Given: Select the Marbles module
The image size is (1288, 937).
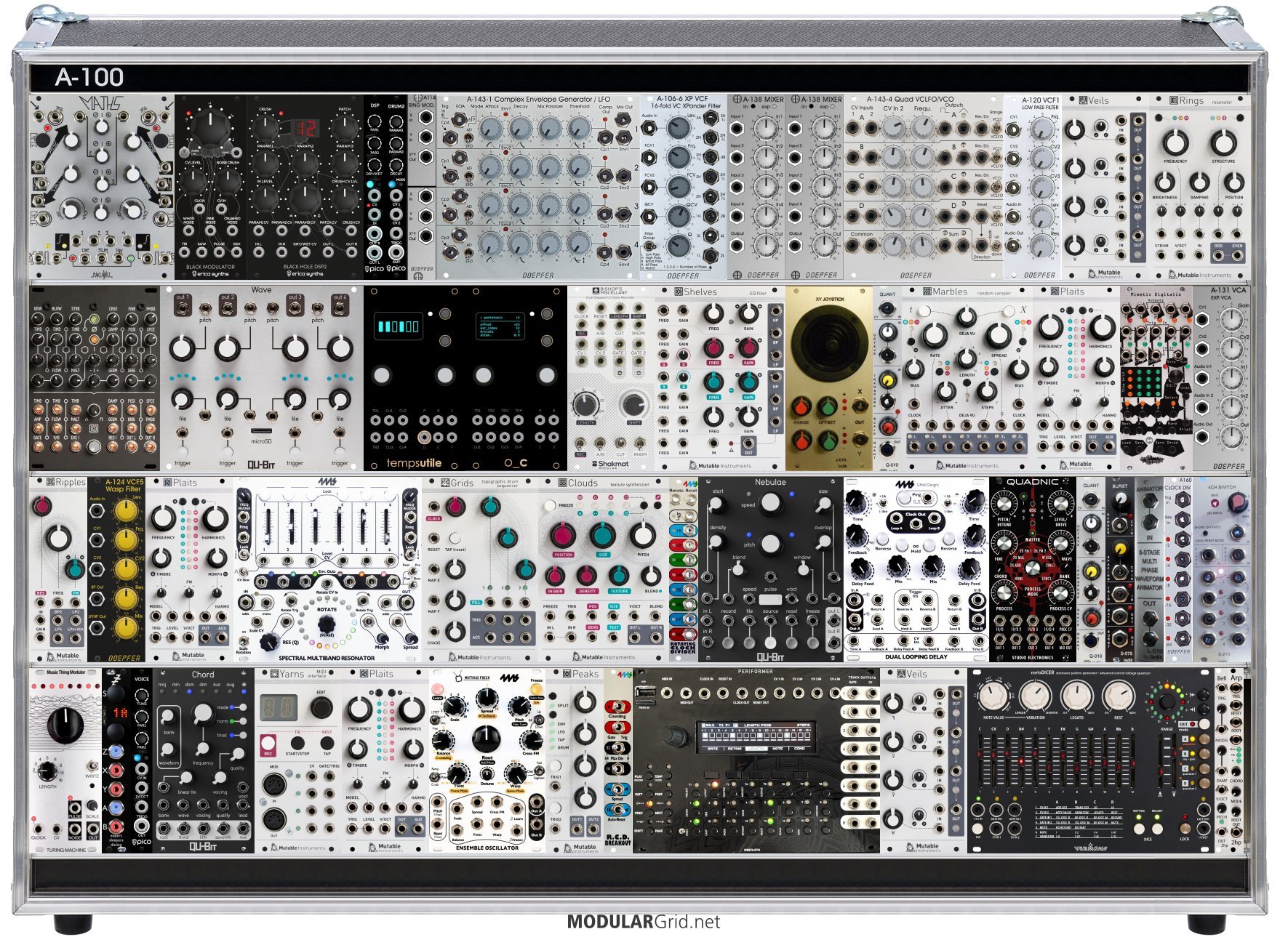Looking at the screenshot, I should pyautogui.click(x=967, y=378).
